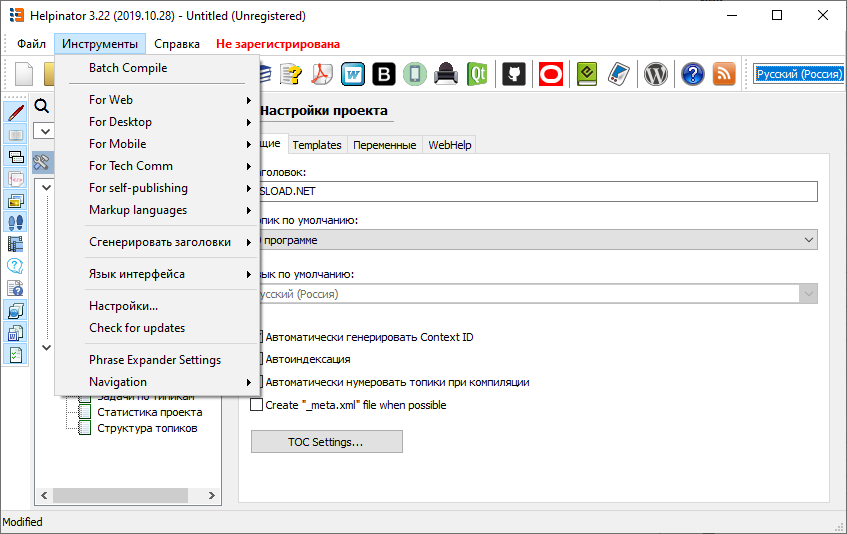Click the PDF export toolbar icon
Image resolution: width=847 pixels, height=534 pixels.
[321, 74]
